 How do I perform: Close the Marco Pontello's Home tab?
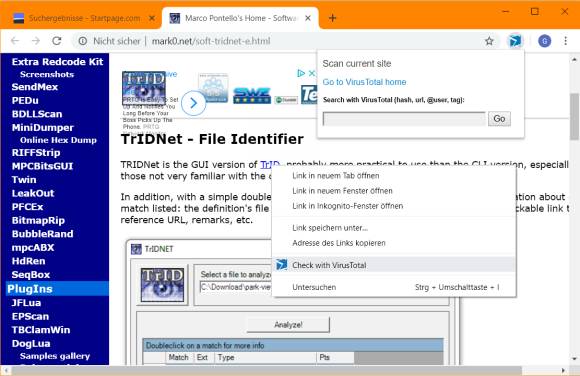[308, 18]
